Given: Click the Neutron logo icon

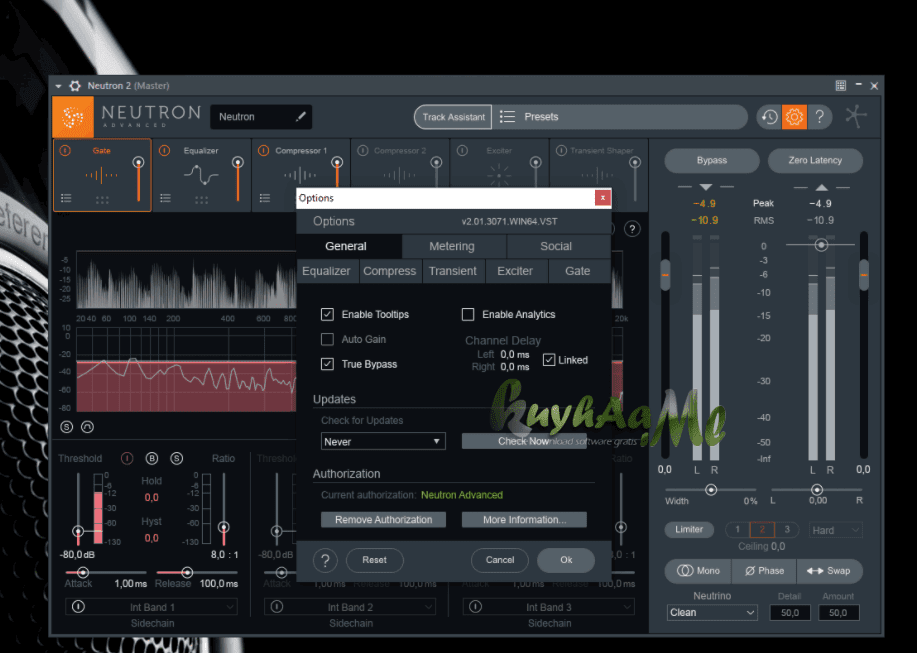Looking at the screenshot, I should click(73, 117).
